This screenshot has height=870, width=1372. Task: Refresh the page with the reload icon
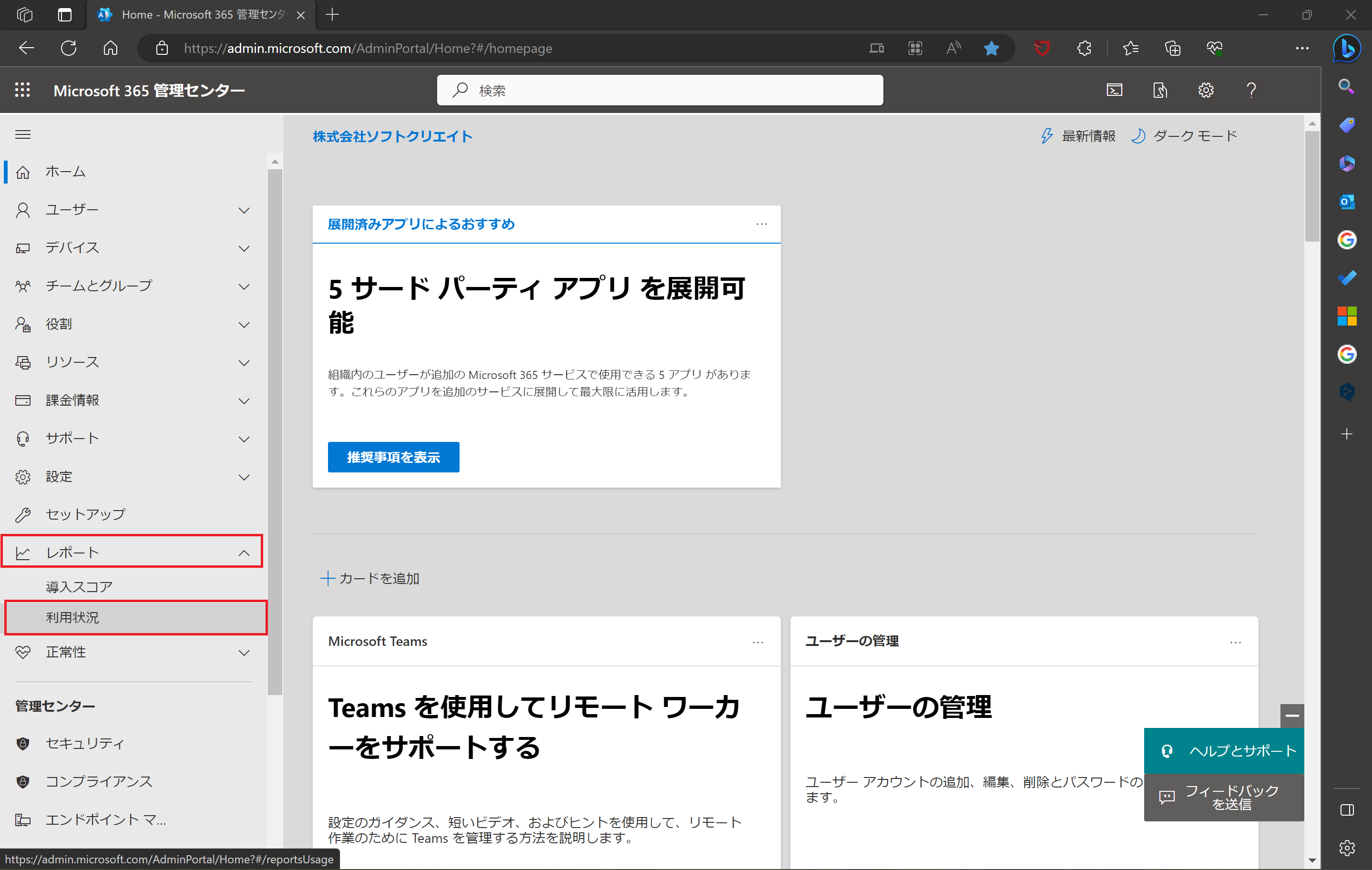[68, 48]
